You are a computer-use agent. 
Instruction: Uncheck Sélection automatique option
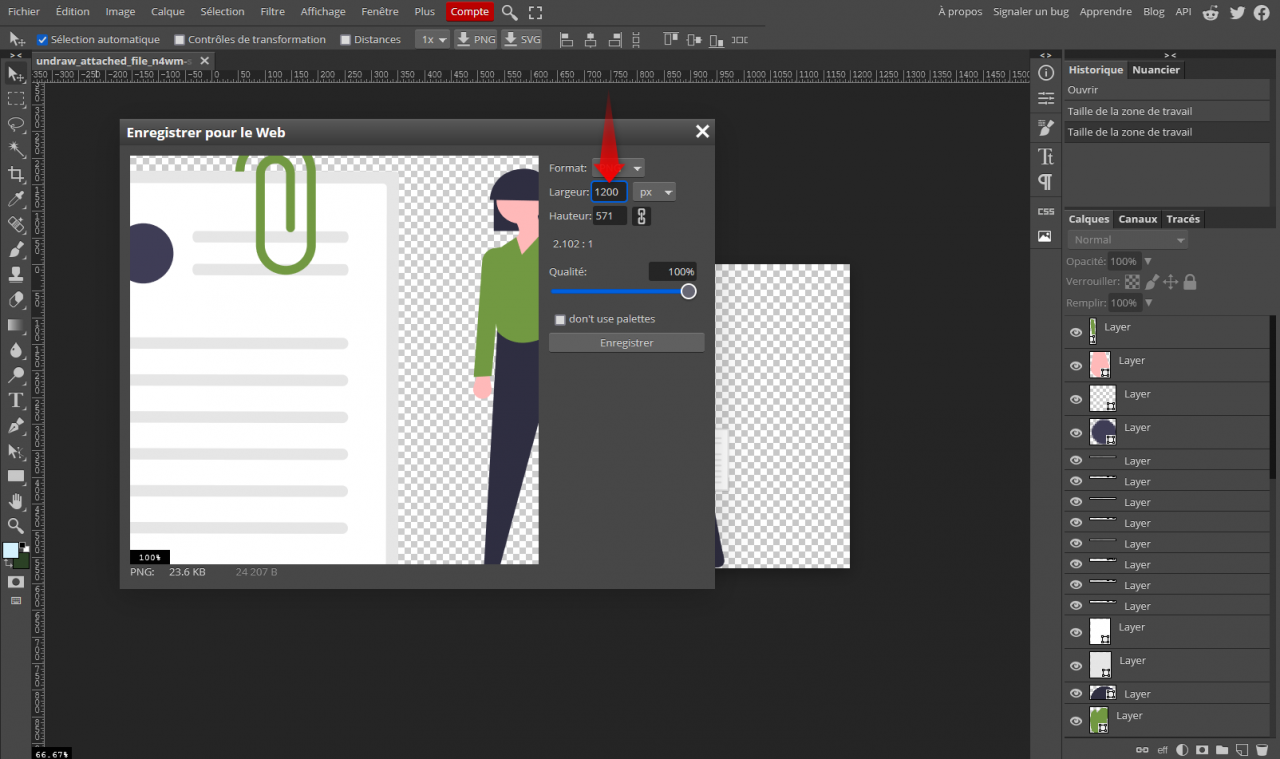[43, 40]
